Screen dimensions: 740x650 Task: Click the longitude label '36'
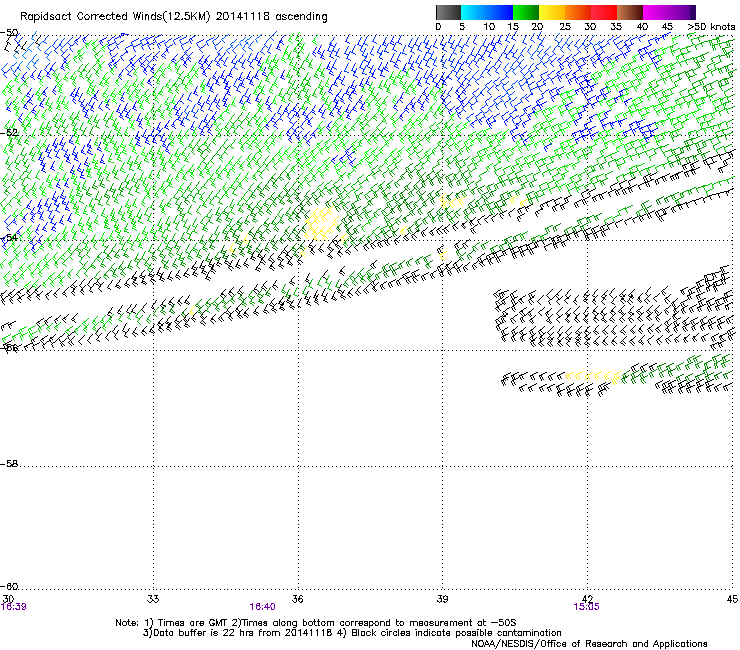tap(297, 599)
